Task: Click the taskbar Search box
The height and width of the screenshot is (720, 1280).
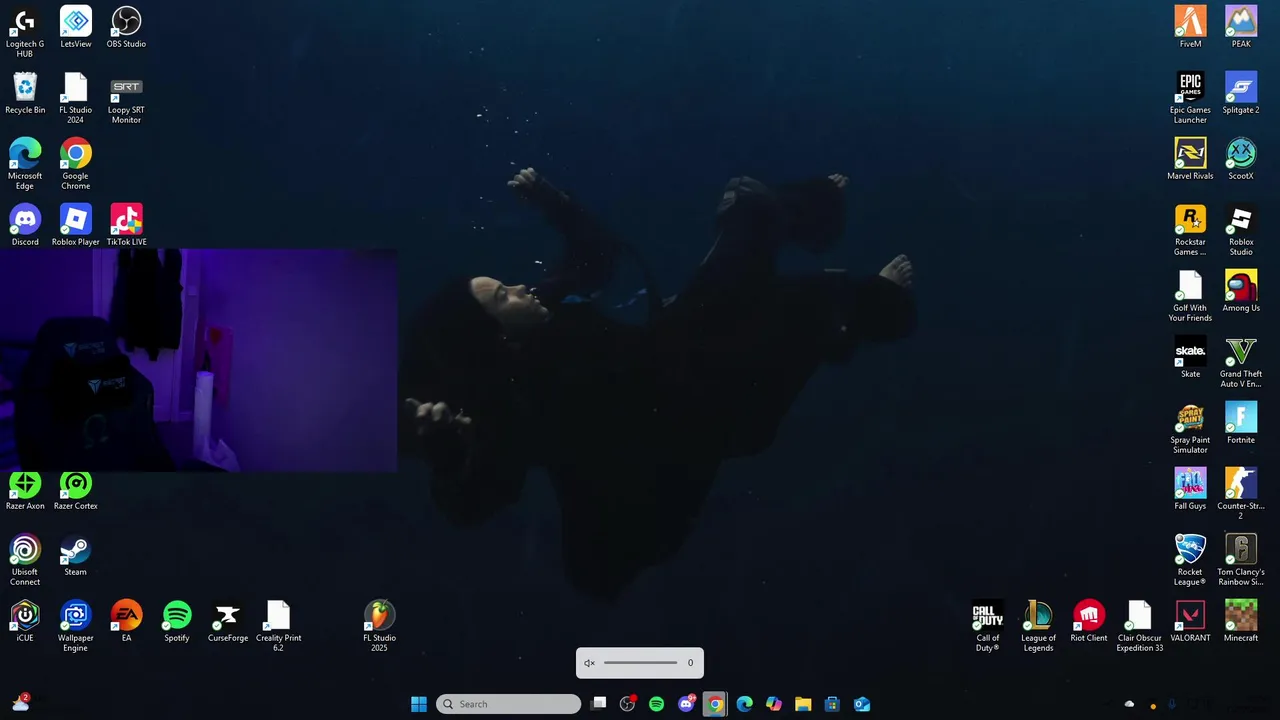Action: coord(509,704)
